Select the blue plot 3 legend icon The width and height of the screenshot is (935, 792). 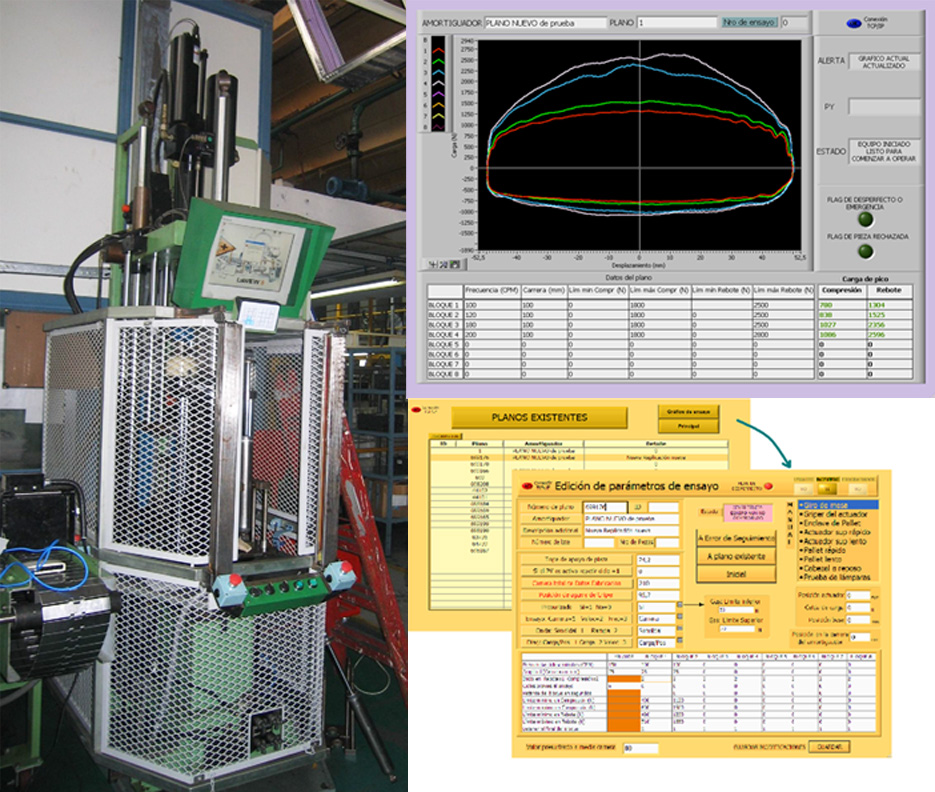point(438,72)
